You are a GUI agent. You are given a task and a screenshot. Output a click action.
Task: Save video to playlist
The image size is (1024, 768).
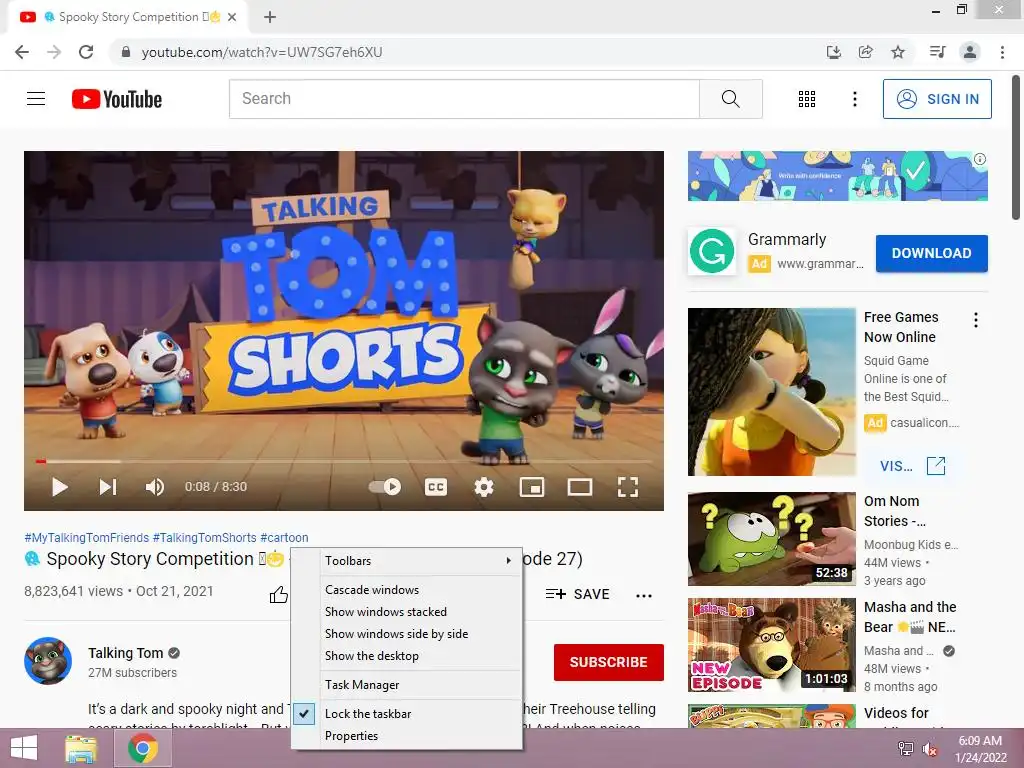click(578, 594)
